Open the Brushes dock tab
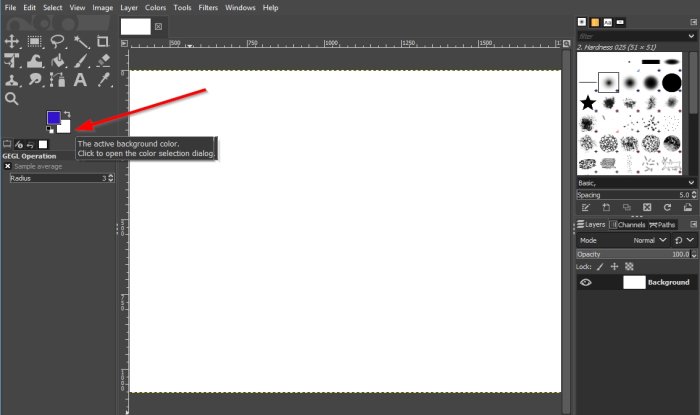 582,22
